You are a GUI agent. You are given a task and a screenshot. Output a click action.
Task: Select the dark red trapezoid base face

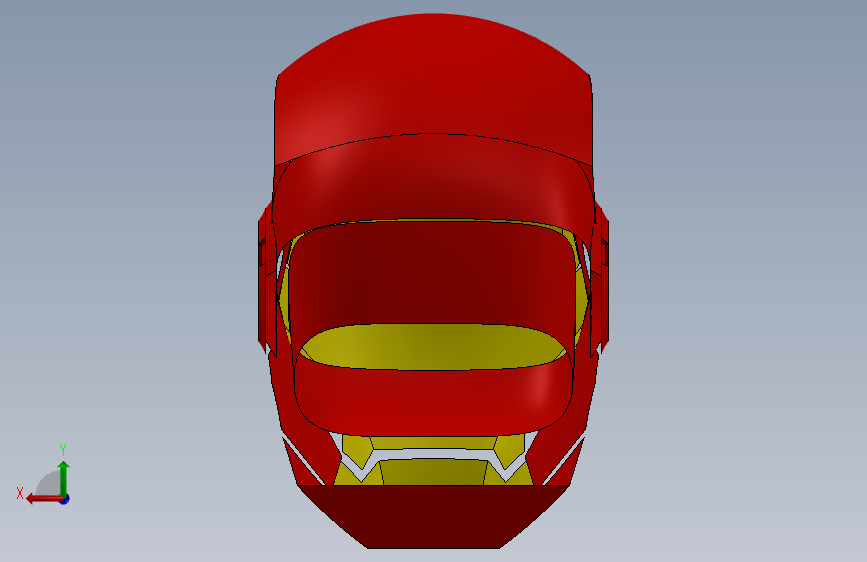click(x=434, y=517)
